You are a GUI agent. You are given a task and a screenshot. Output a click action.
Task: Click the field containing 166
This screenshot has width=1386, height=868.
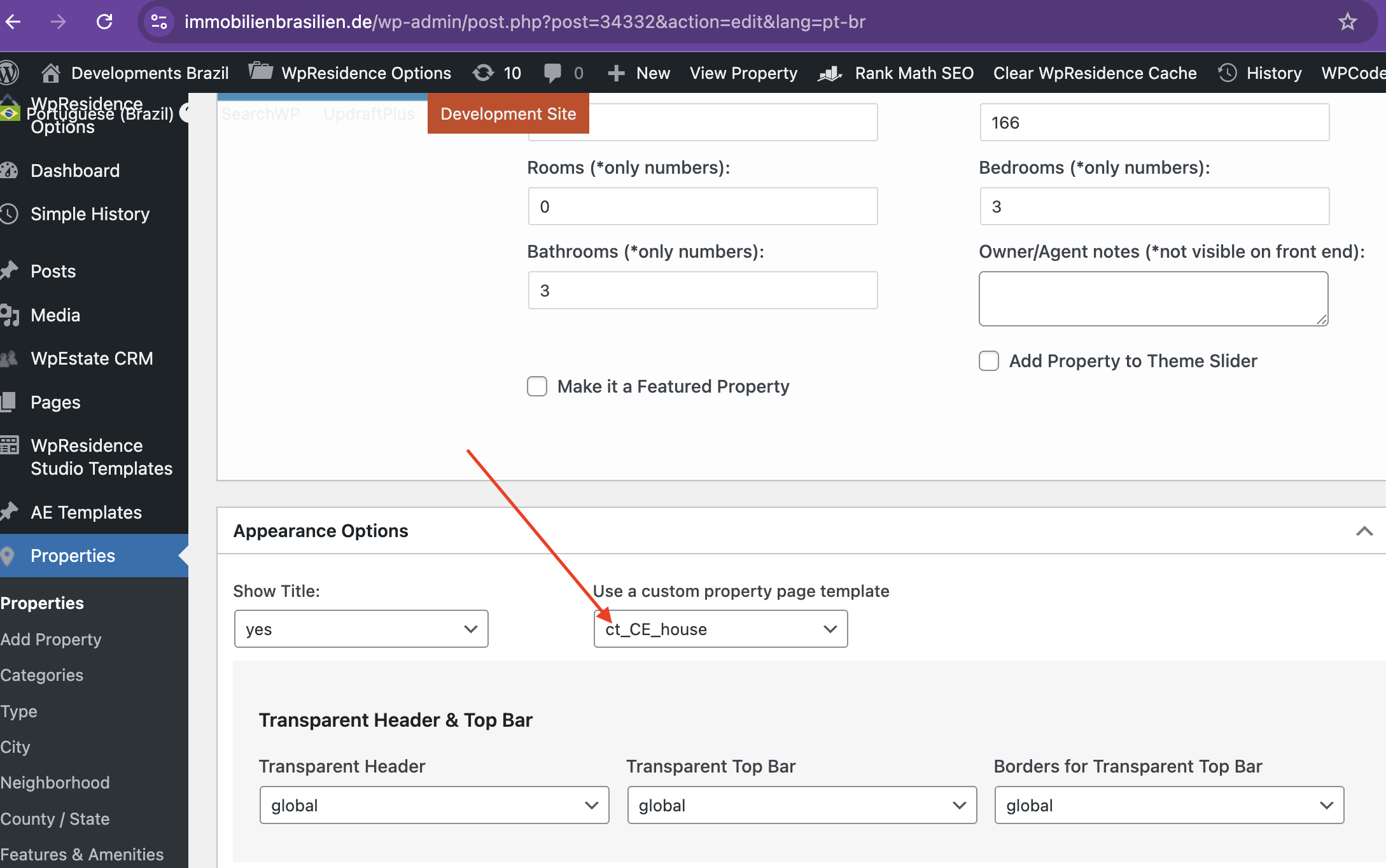[1154, 122]
